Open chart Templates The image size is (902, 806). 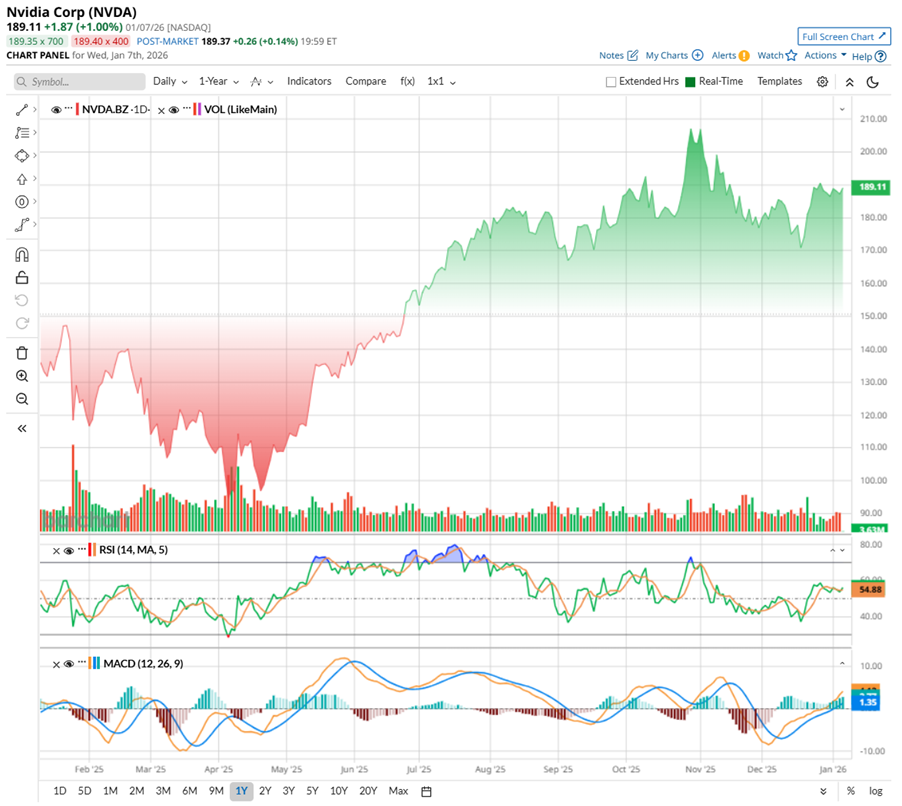point(779,81)
